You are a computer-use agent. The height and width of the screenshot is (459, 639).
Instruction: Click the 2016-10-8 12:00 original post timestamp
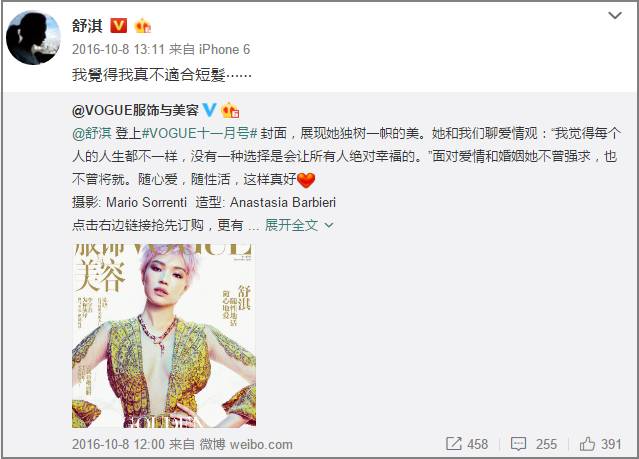point(118,444)
